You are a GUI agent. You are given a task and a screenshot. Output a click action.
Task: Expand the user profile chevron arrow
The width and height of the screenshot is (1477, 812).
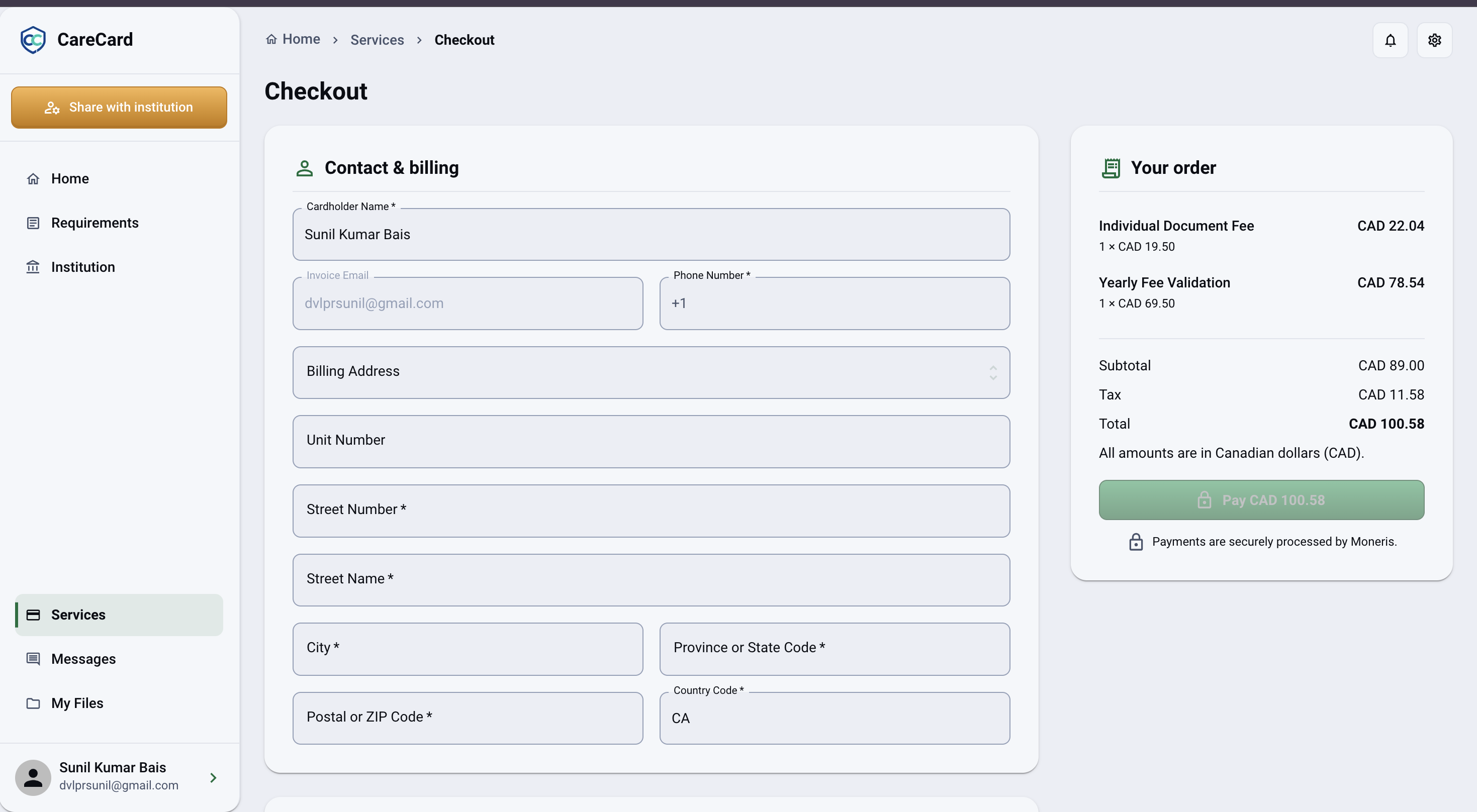213,778
